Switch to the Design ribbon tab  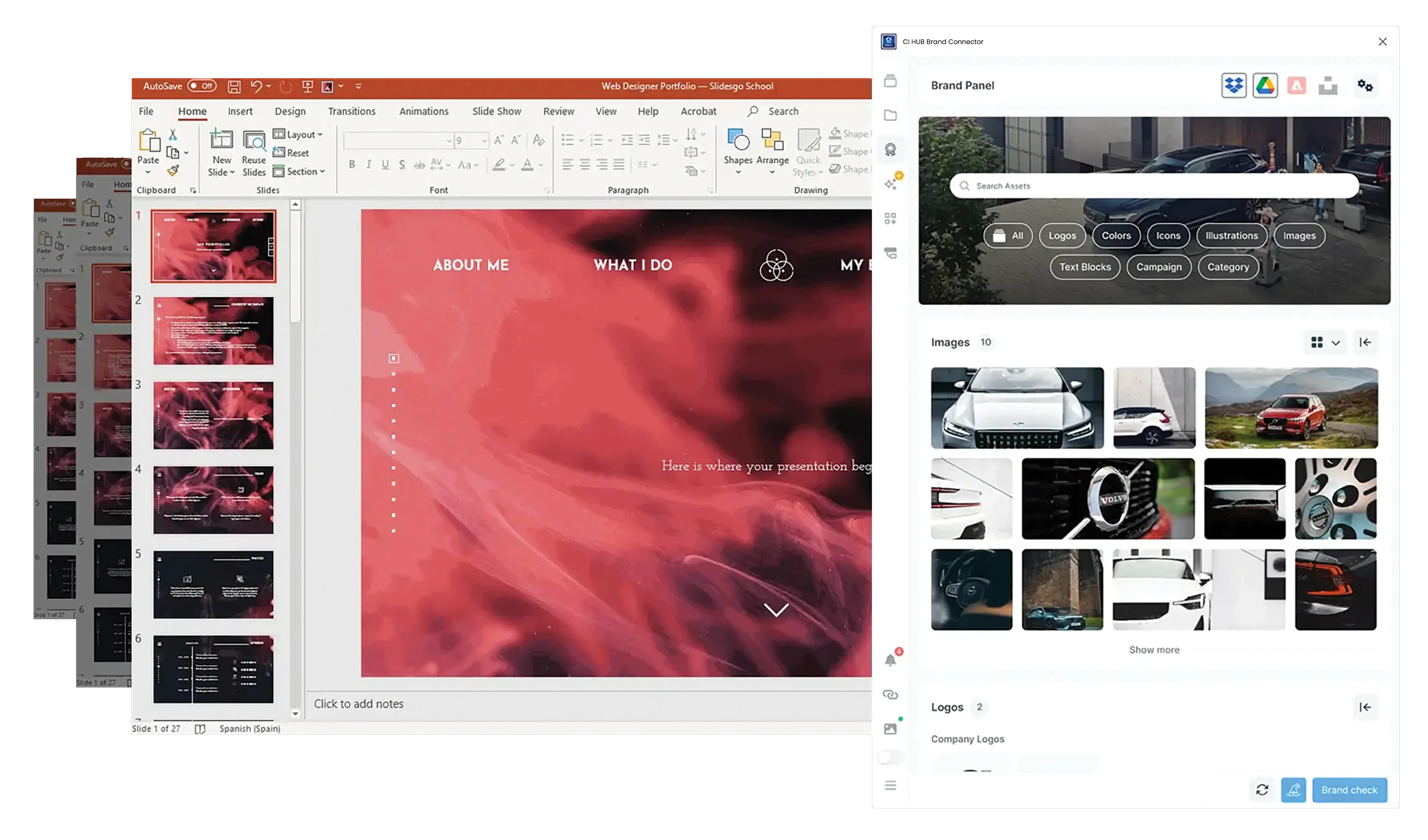tap(290, 111)
